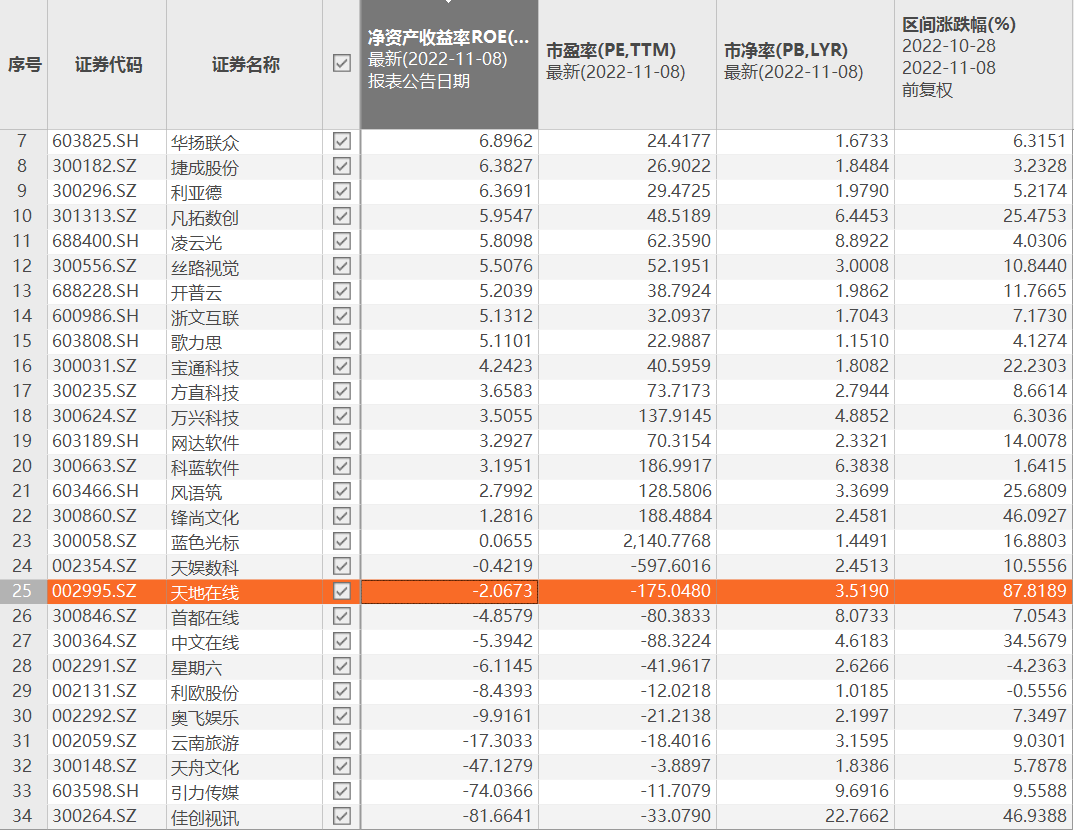Select stock code 603825.SH

pos(95,141)
